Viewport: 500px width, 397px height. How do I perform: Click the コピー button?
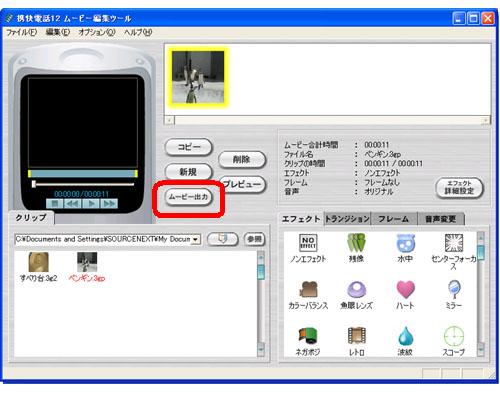[189, 147]
